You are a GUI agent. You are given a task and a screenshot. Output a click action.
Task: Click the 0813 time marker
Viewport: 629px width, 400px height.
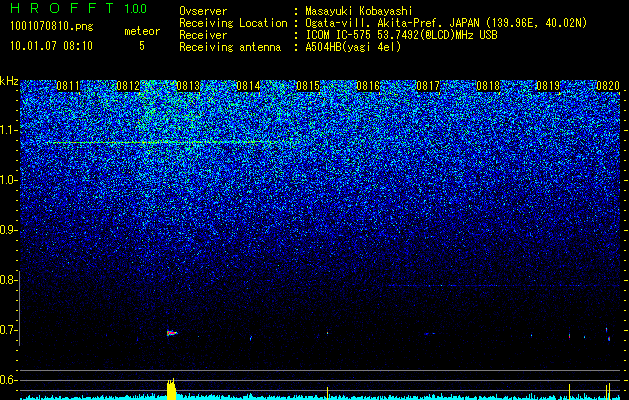tap(188, 86)
